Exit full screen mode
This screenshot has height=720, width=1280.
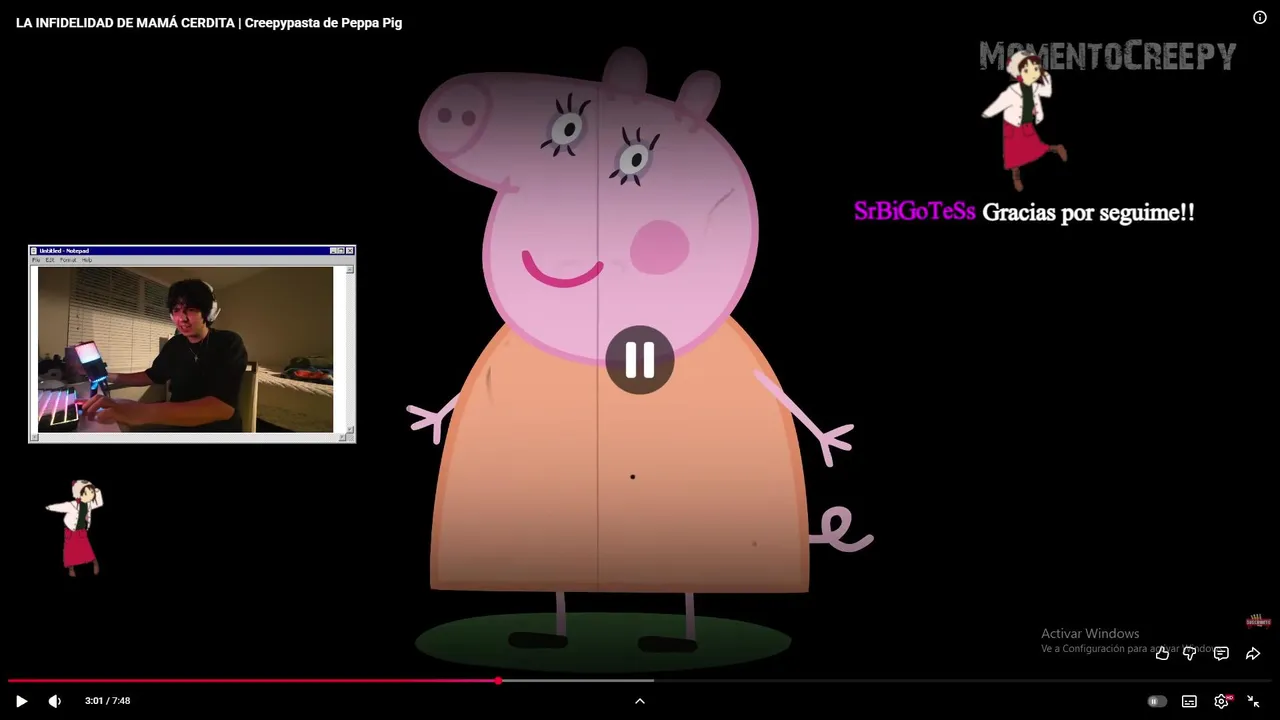pos(1253,701)
